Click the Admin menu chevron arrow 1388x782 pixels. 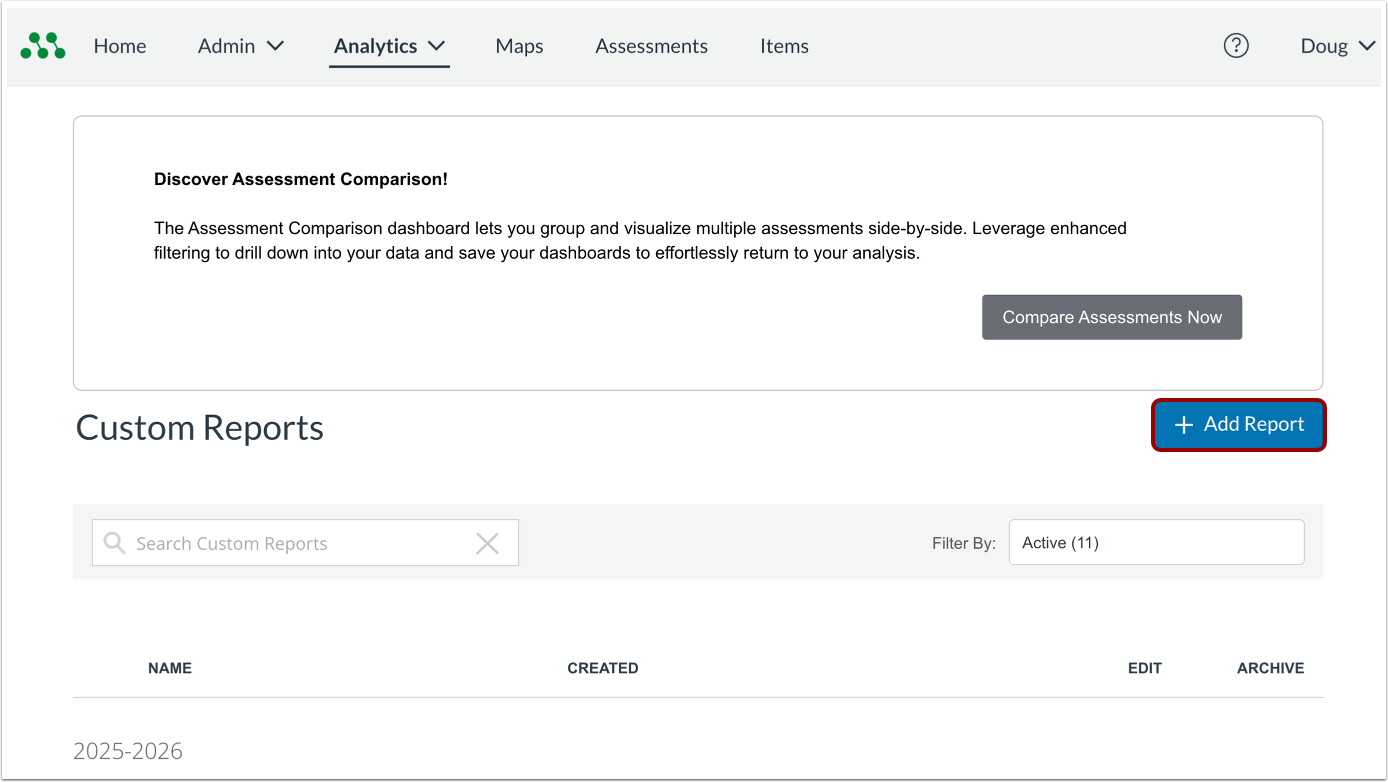pyautogui.click(x=277, y=45)
